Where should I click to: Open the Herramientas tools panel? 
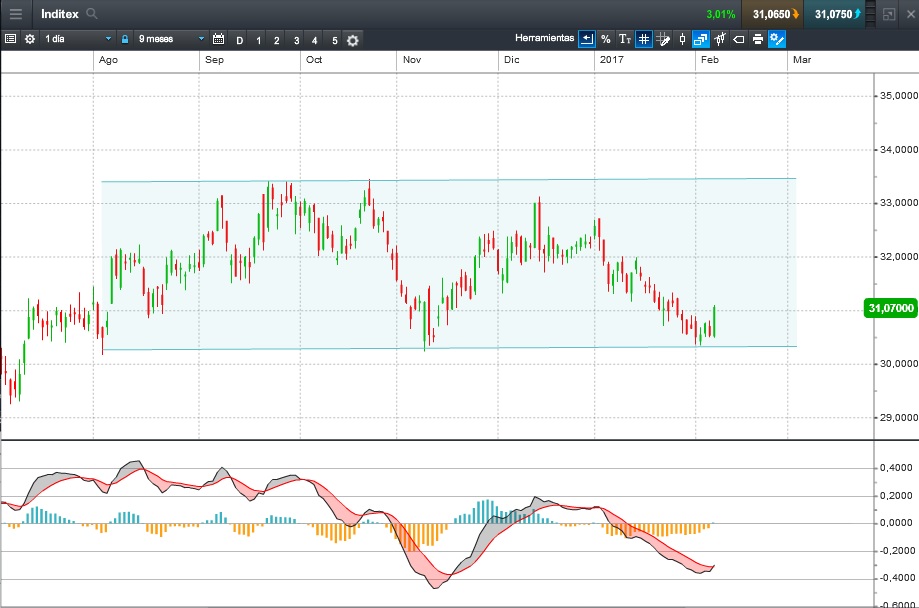click(545, 39)
